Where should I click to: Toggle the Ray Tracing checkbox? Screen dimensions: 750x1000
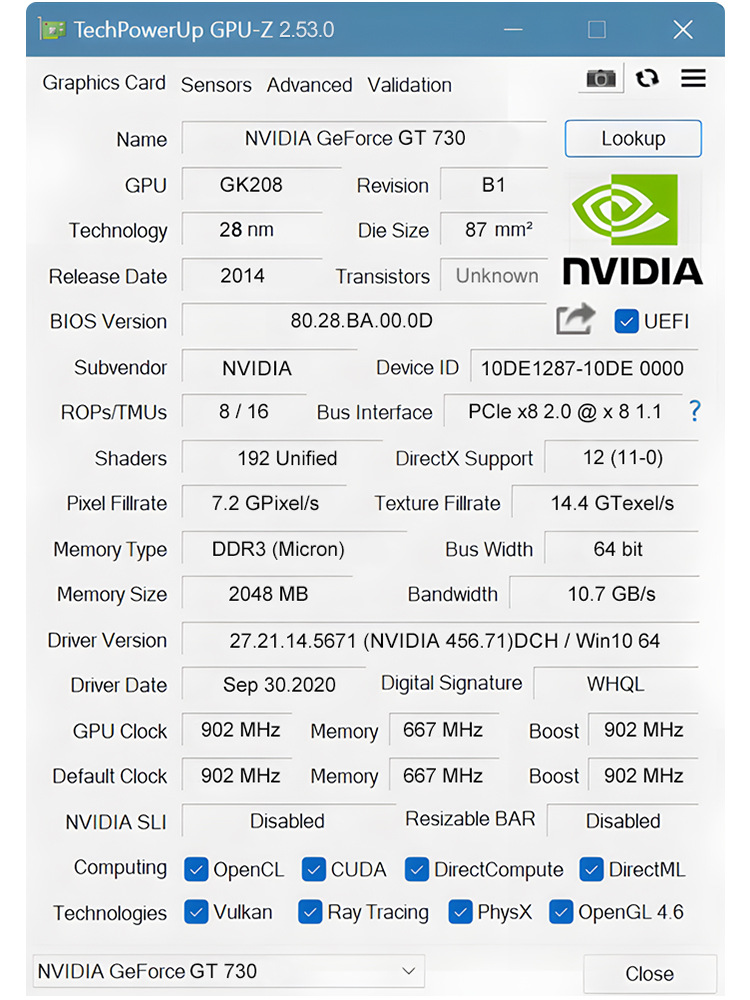311,912
